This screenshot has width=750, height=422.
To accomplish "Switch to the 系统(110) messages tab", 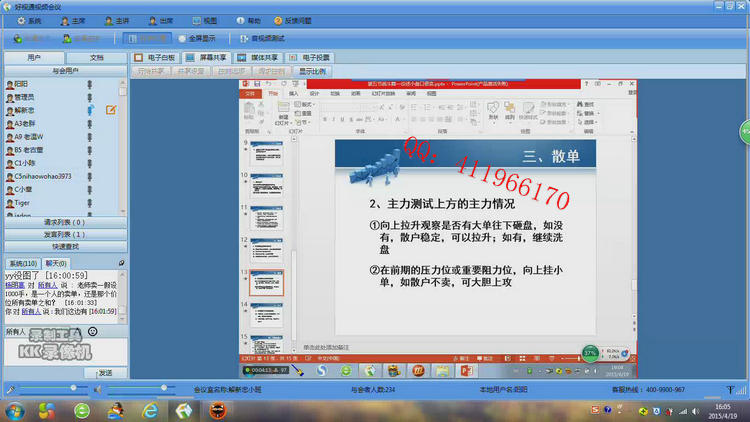I will coord(23,264).
